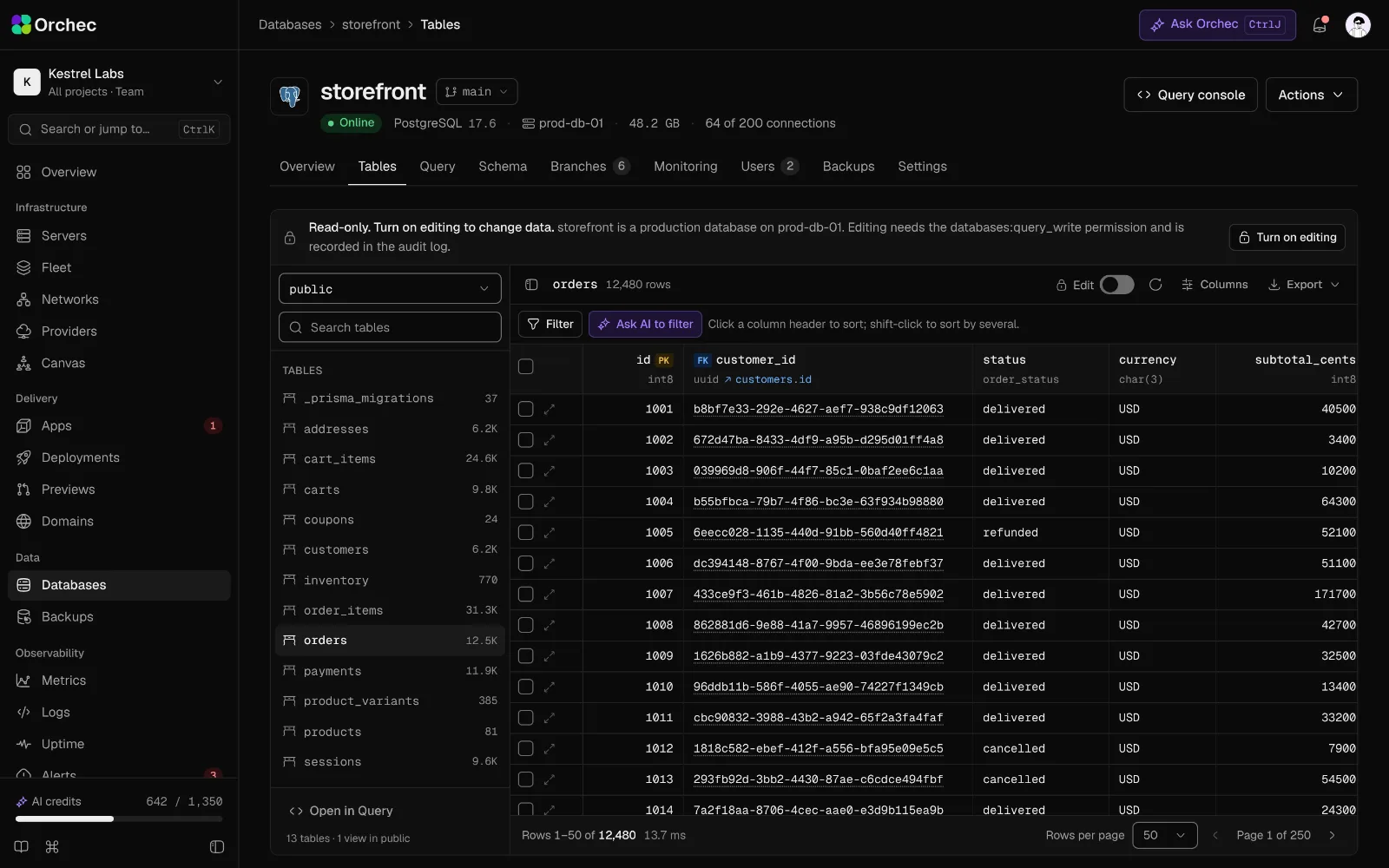Open Servers in the sidebar
The image size is (1389, 868).
pyautogui.click(x=119, y=236)
